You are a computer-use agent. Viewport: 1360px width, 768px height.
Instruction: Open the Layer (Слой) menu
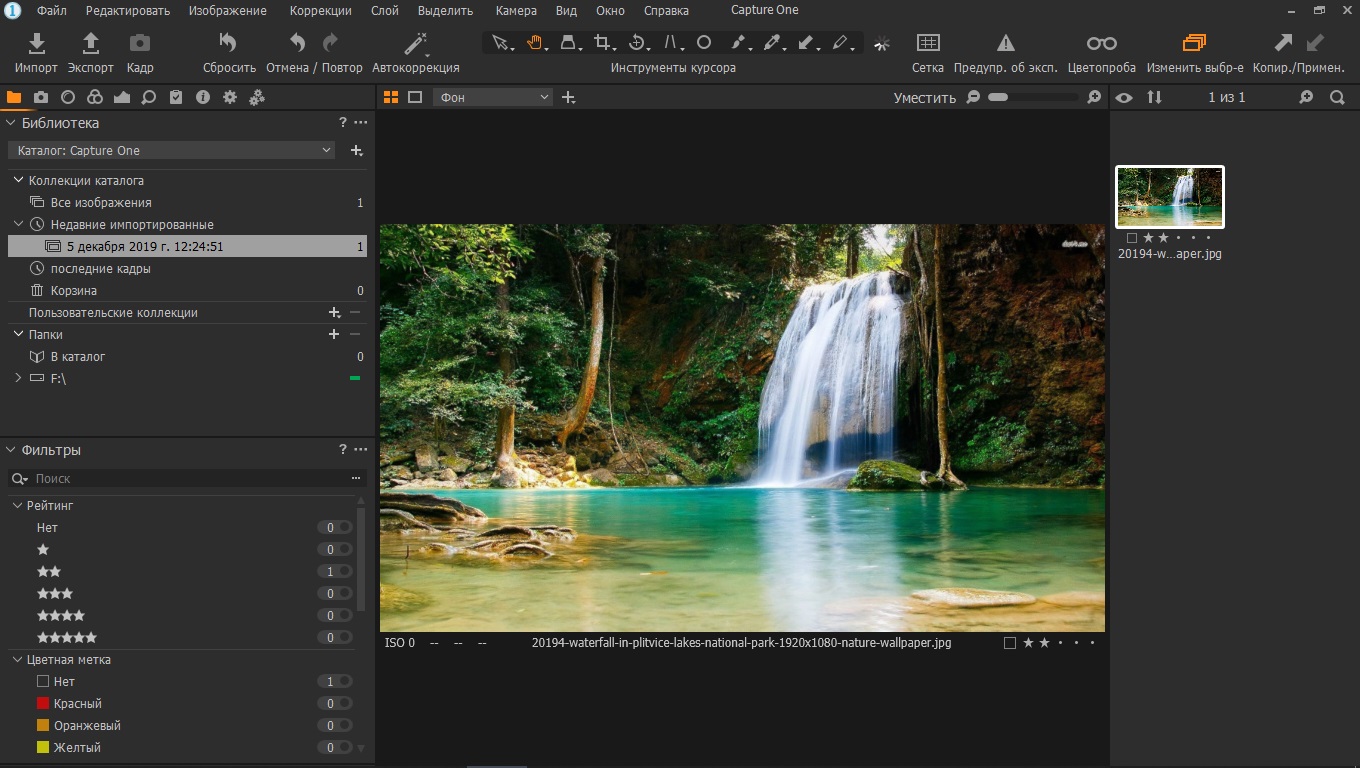click(x=384, y=11)
